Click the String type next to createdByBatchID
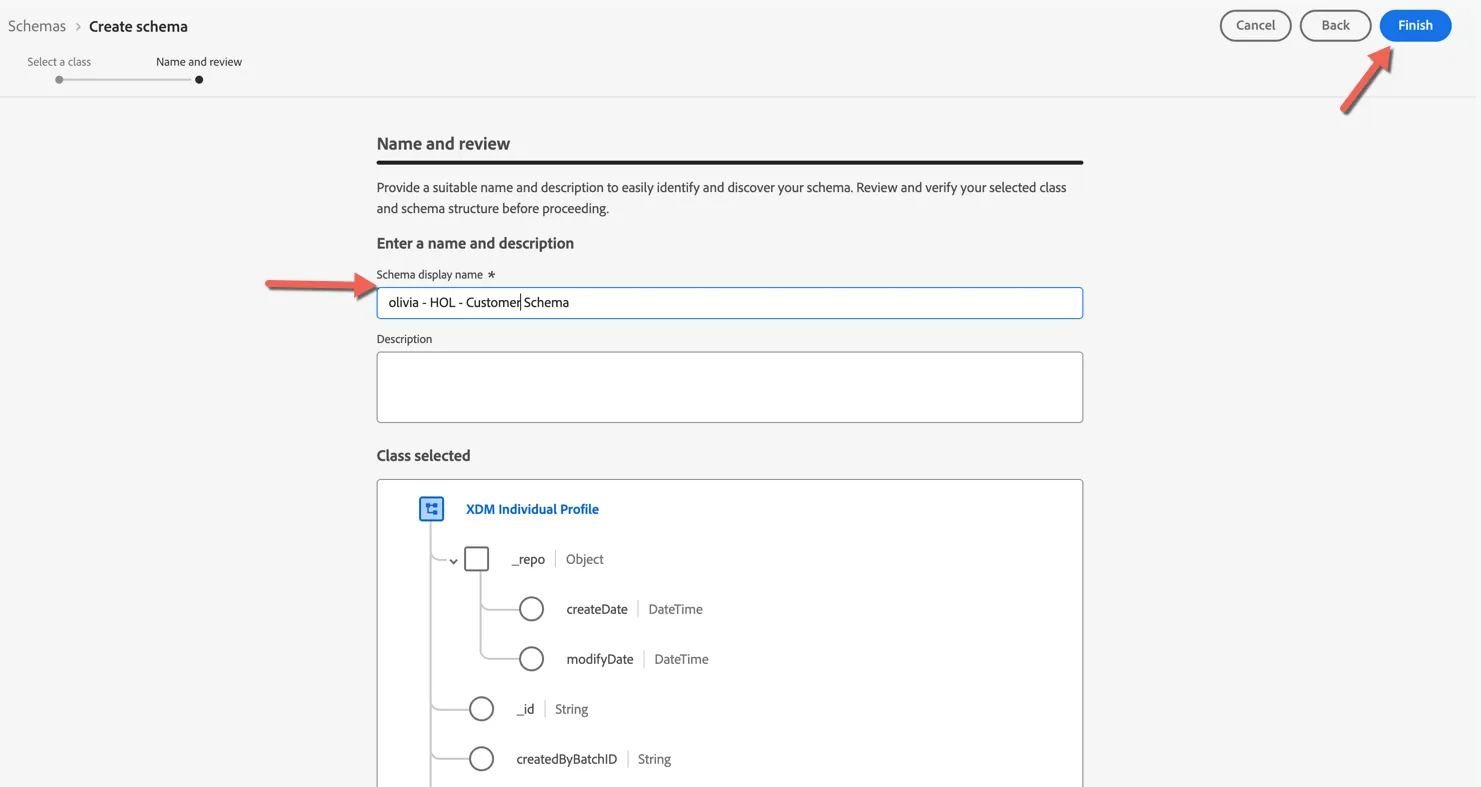Viewport: 1481px width, 787px height. [x=654, y=759]
